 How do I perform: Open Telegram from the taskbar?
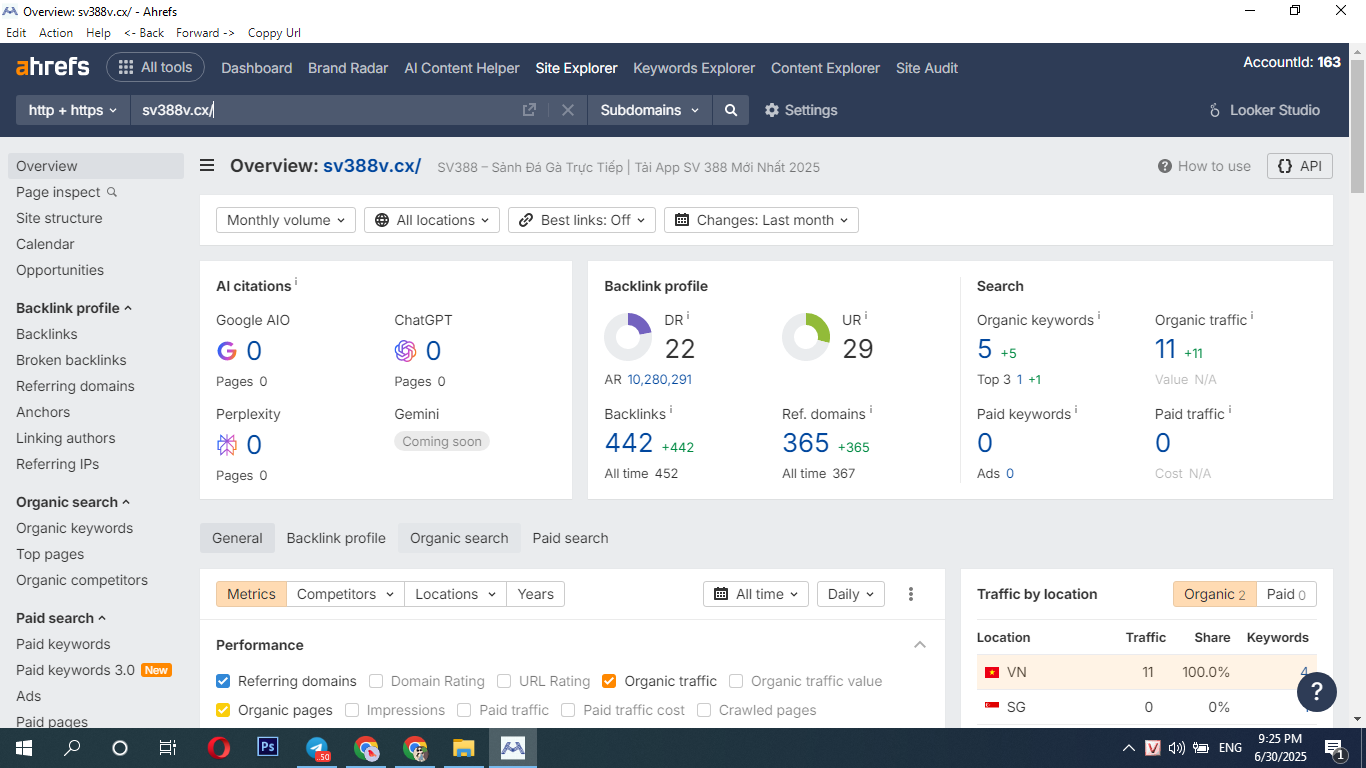pyautogui.click(x=317, y=748)
